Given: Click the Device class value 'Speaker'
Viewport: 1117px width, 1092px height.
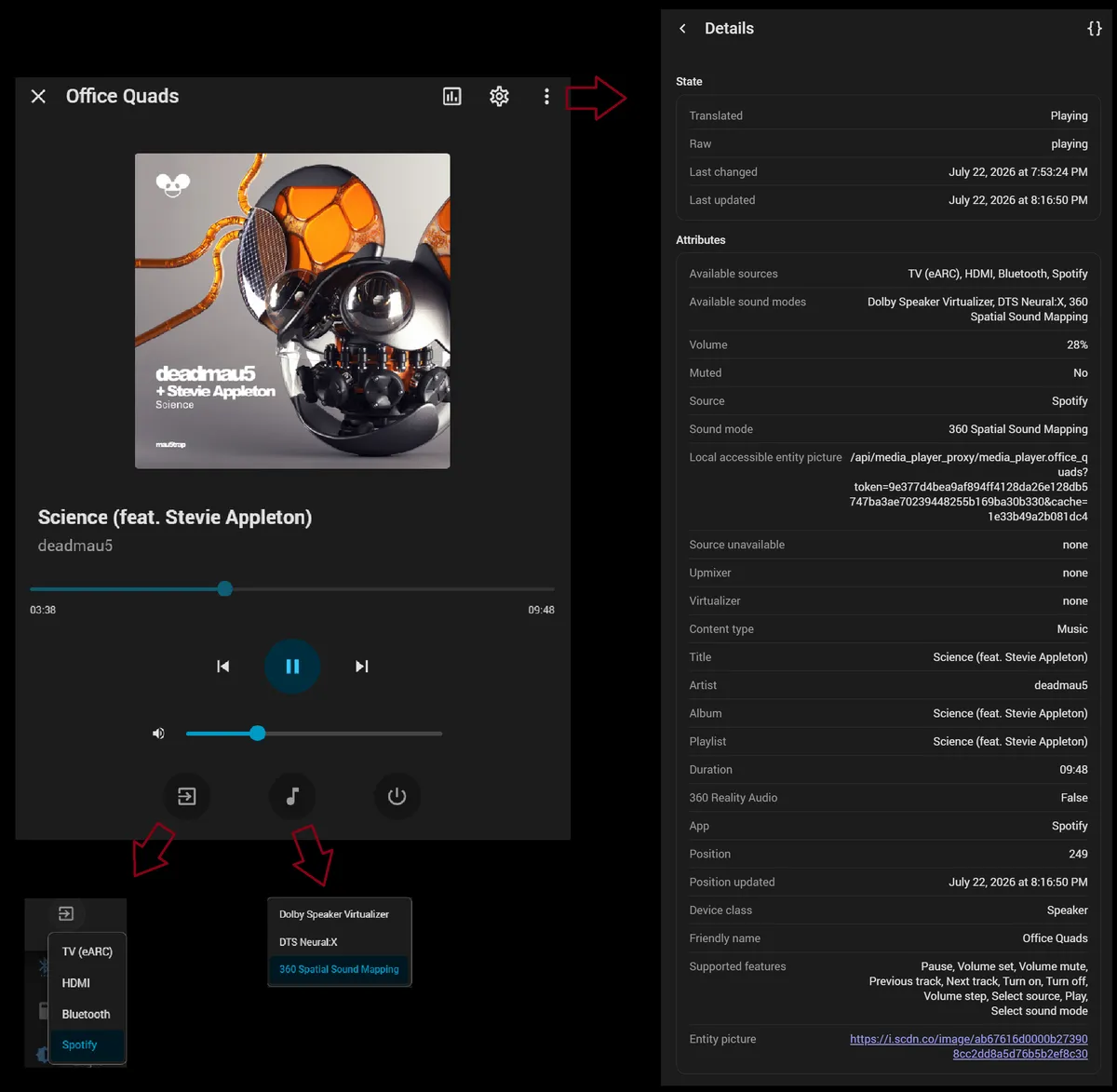Looking at the screenshot, I should (1068, 910).
